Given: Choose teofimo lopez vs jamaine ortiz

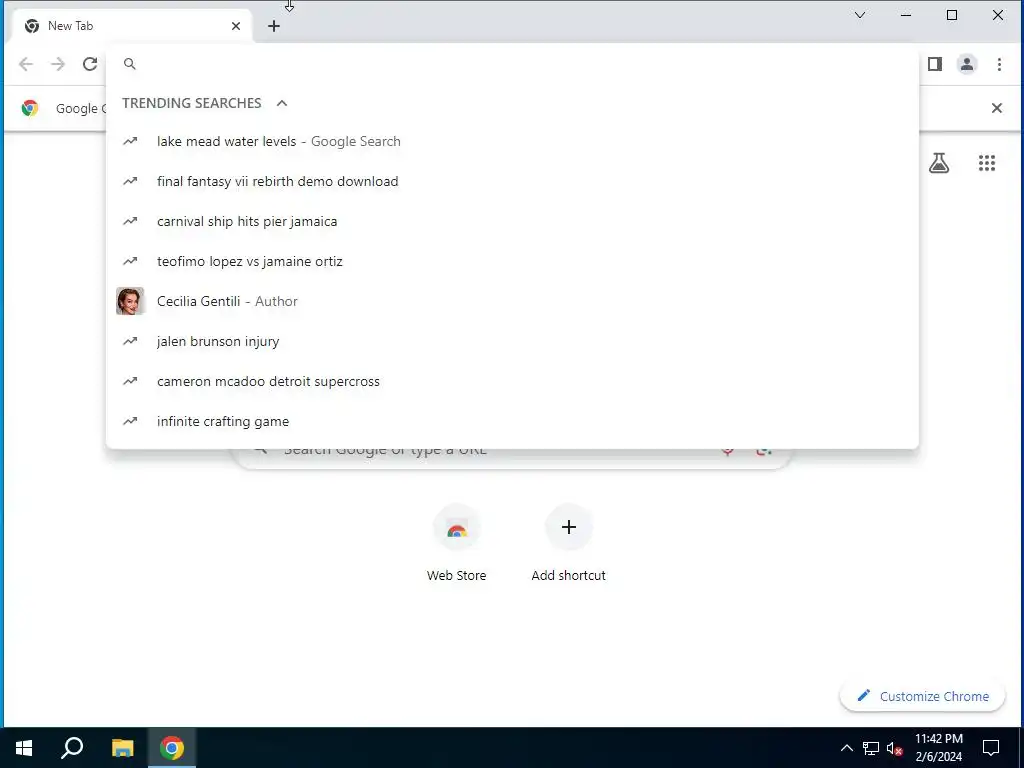Looking at the screenshot, I should tap(512, 261).
